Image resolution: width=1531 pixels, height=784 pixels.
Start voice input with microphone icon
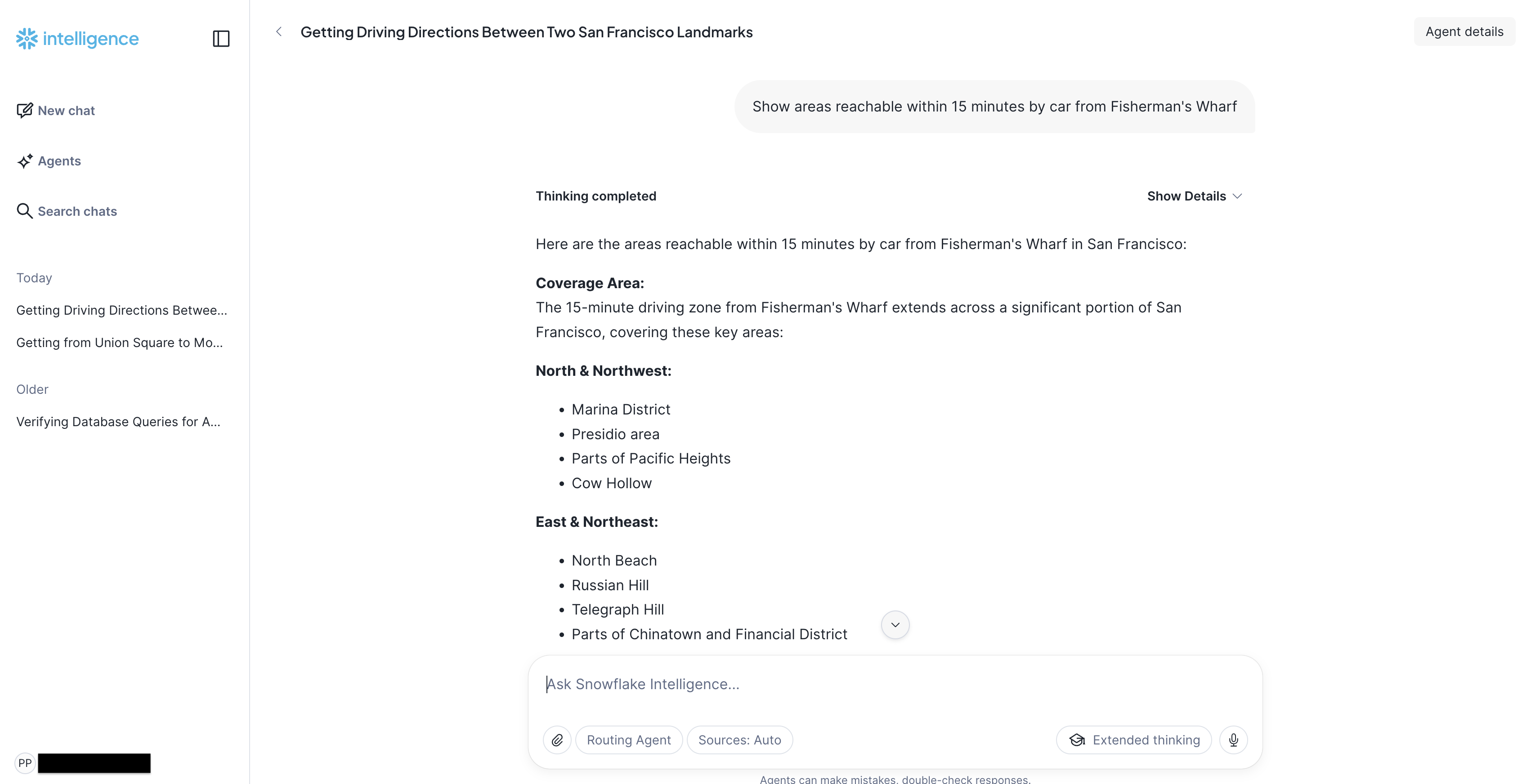(x=1233, y=740)
